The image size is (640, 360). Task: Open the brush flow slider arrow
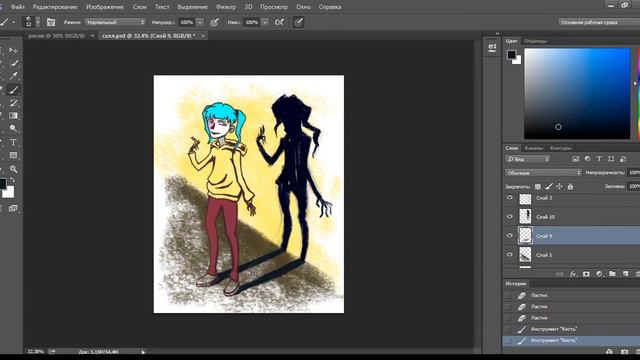point(265,22)
